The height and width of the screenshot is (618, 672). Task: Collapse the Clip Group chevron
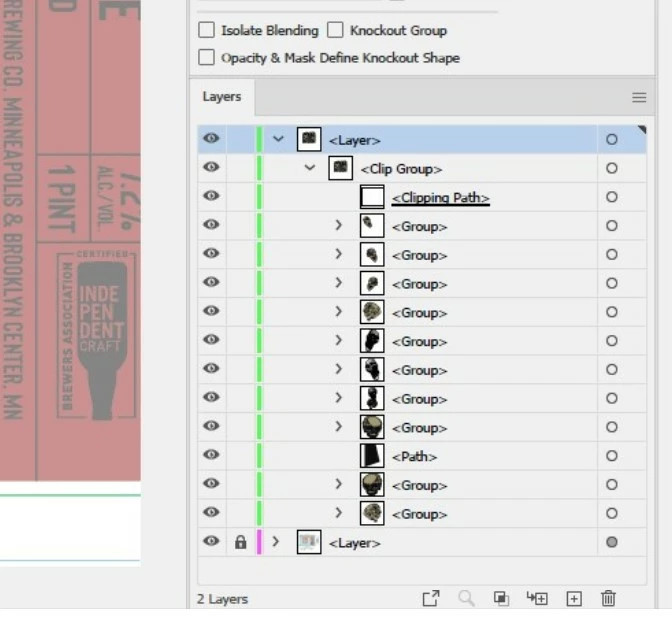tap(310, 168)
